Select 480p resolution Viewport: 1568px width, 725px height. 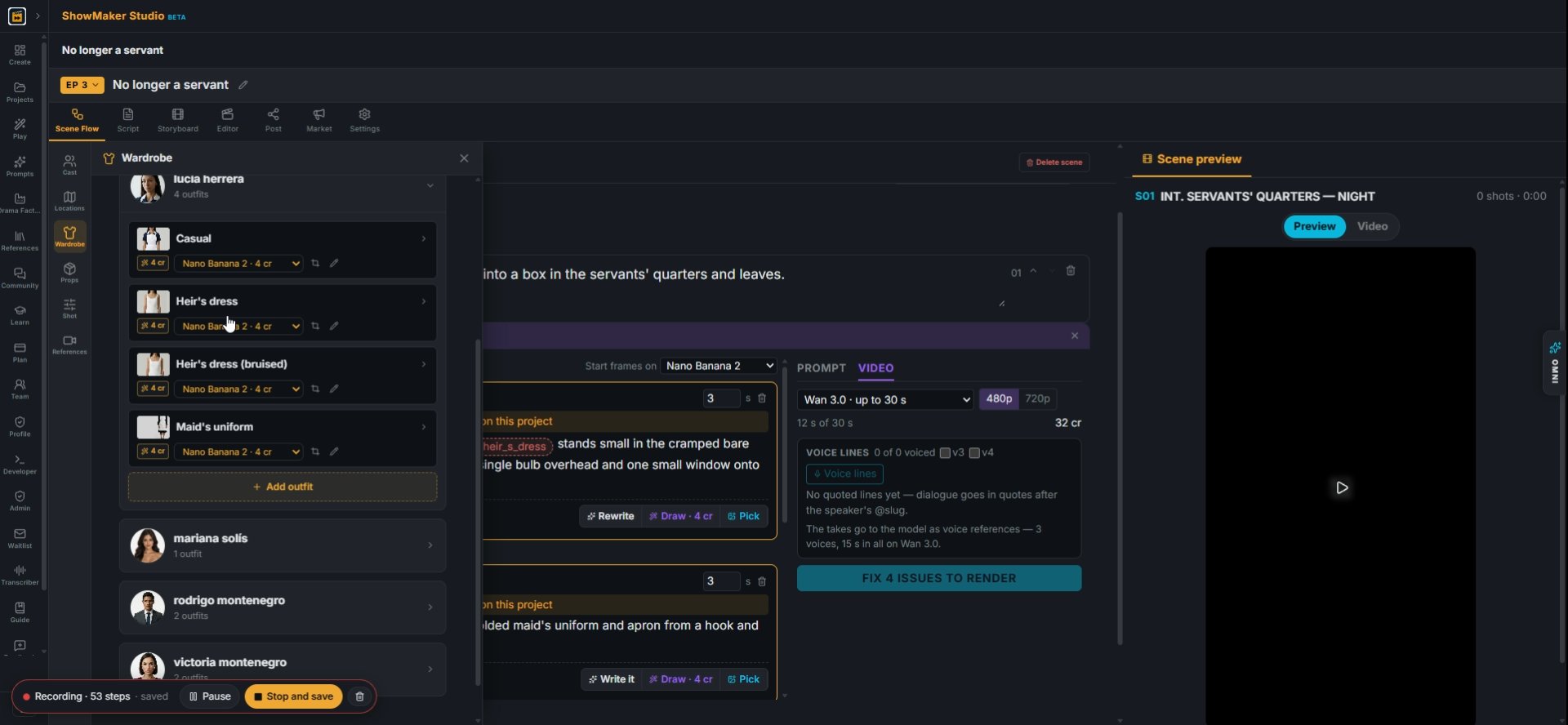(999, 398)
